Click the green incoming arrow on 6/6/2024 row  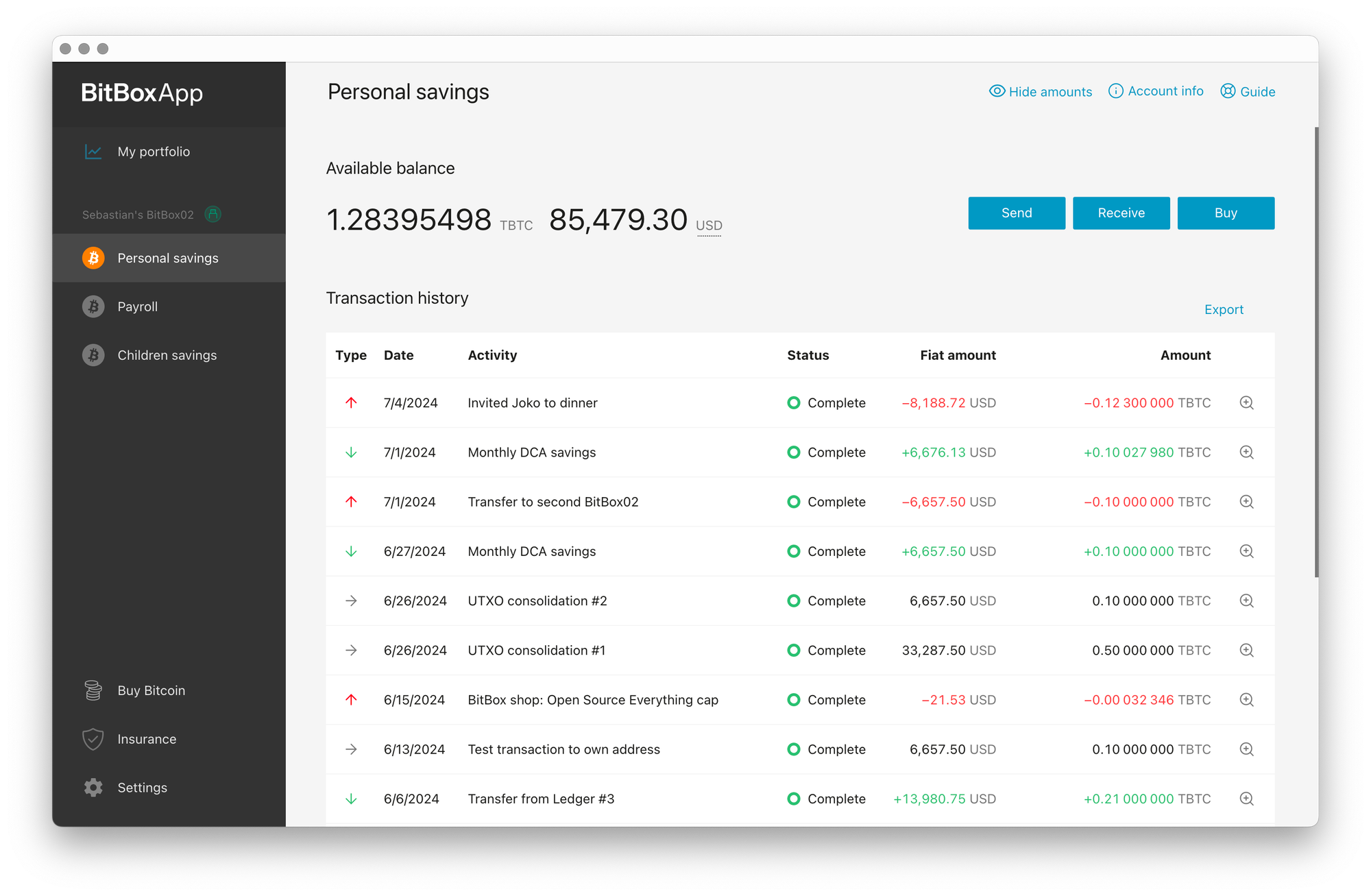tap(351, 799)
